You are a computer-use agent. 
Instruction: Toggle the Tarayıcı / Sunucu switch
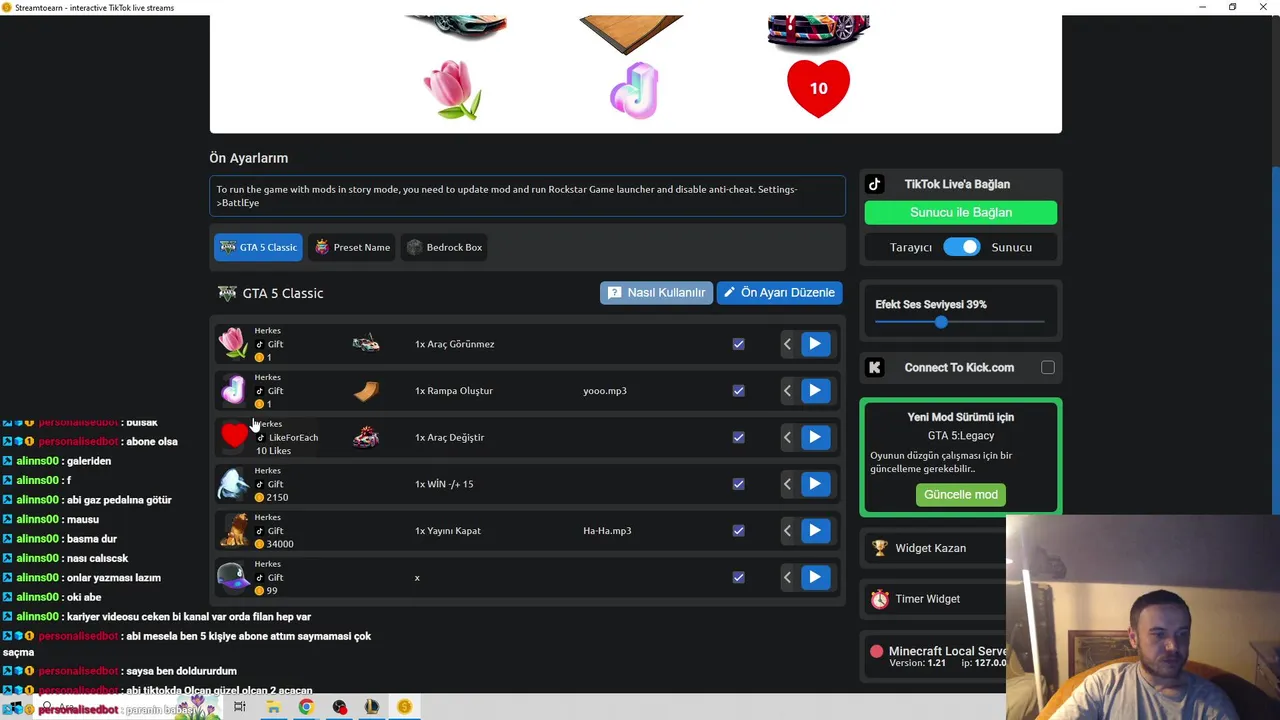pyautogui.click(x=962, y=247)
